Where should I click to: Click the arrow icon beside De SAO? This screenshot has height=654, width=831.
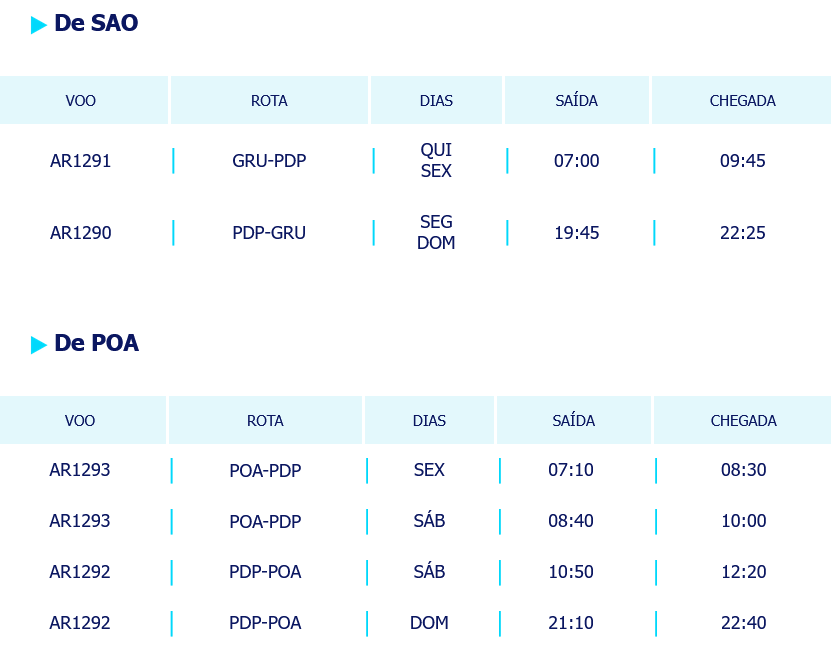(x=39, y=25)
